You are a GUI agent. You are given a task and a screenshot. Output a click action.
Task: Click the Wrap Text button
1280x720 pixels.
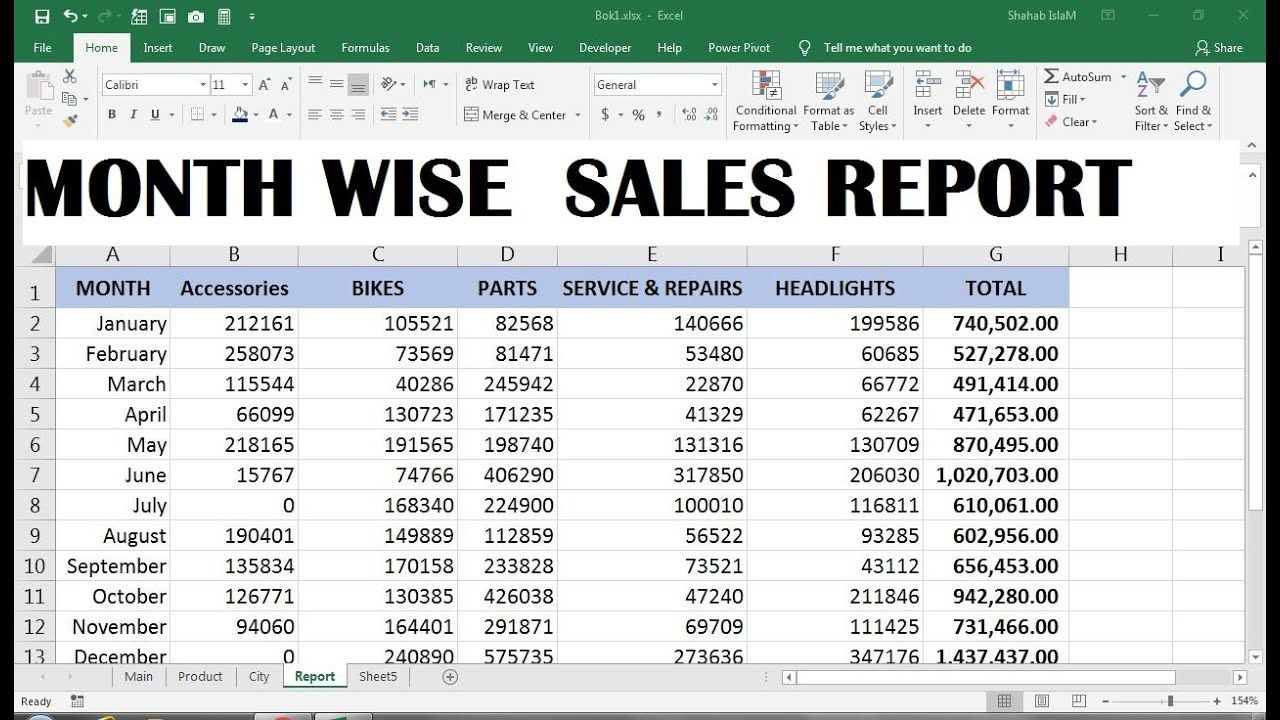pos(500,85)
